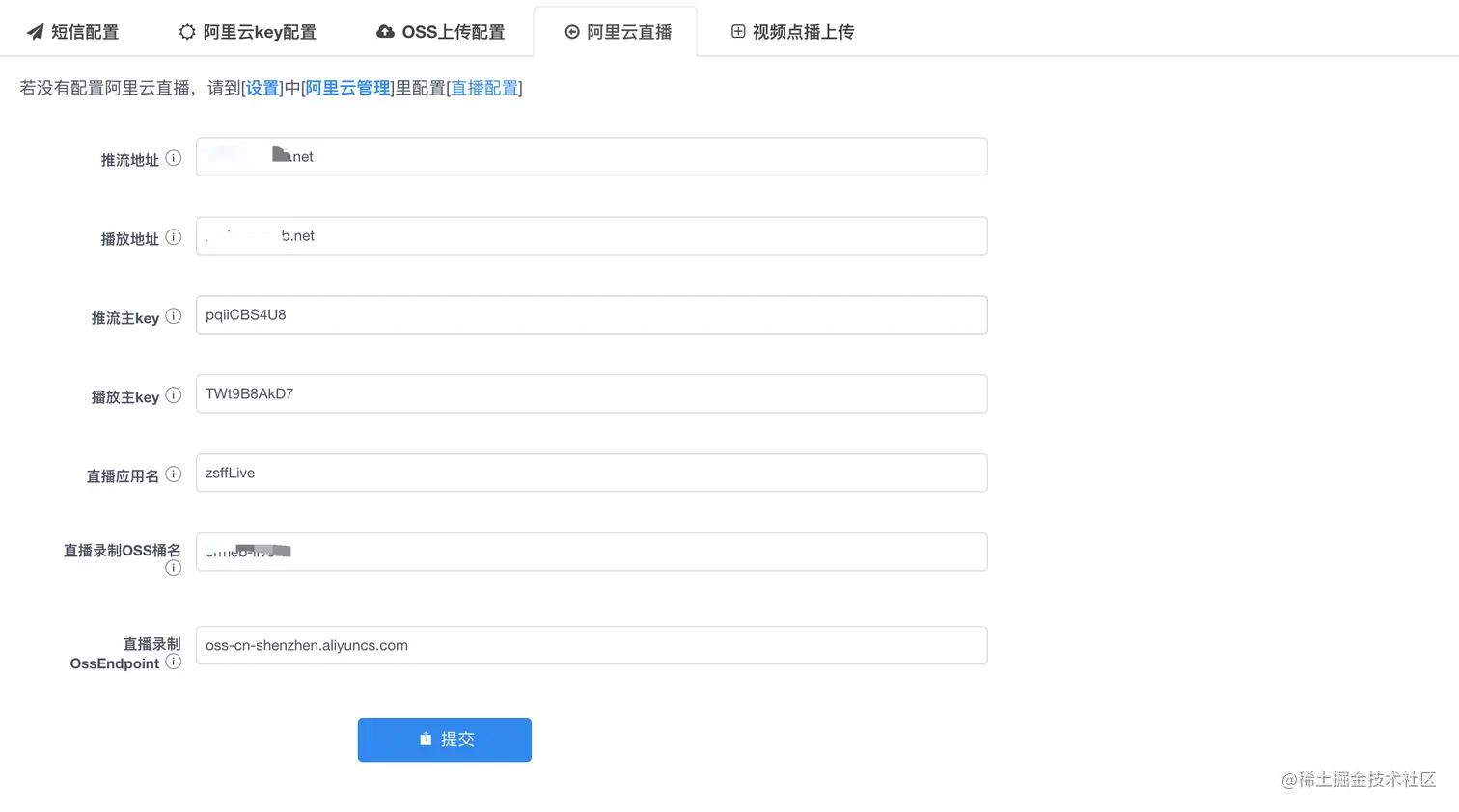Click the 推流主key field with pqiiCBS4U8

[x=592, y=315]
